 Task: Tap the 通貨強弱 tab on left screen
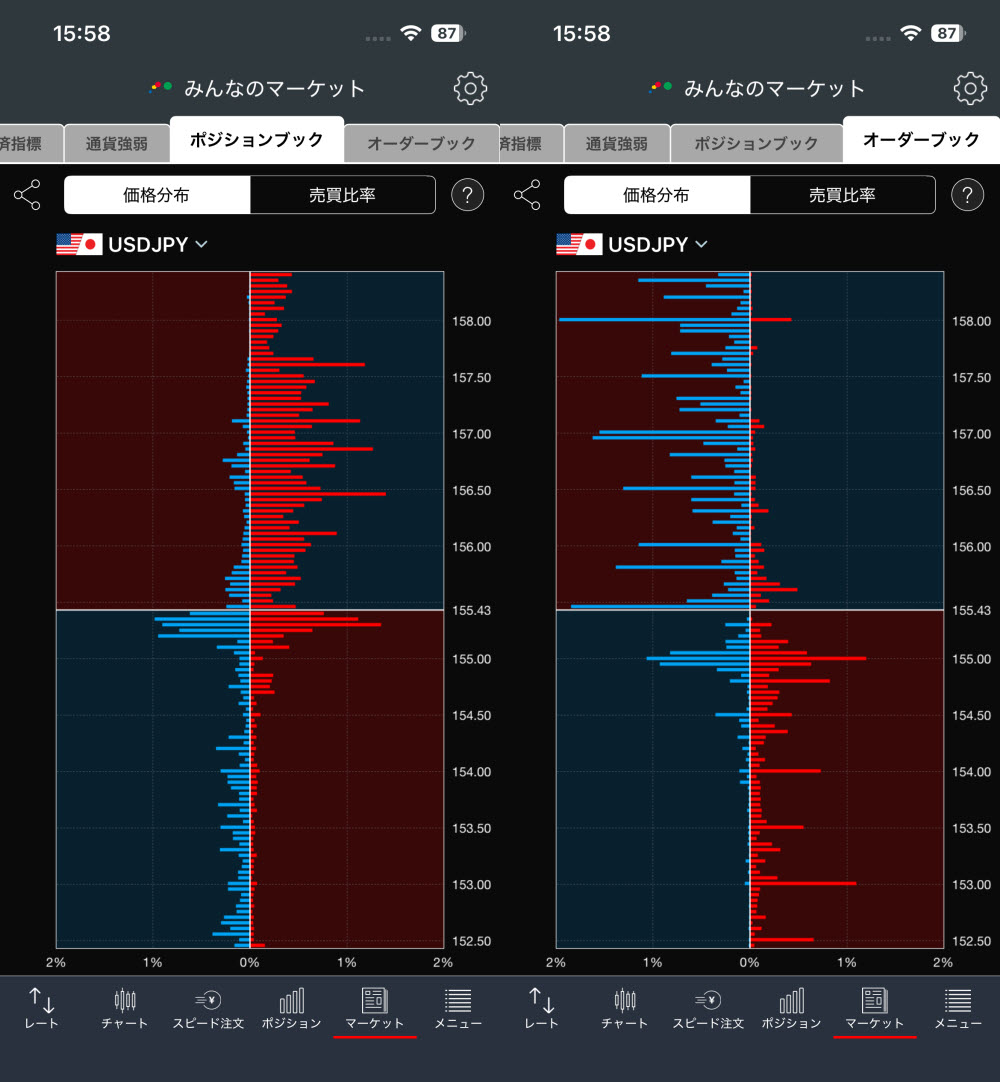(116, 143)
